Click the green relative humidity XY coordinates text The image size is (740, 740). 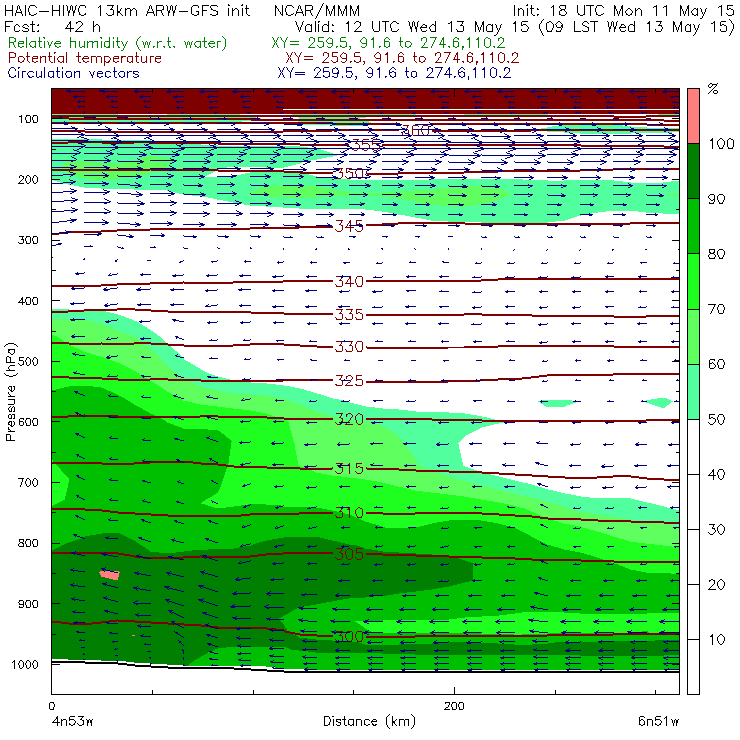pos(388,43)
